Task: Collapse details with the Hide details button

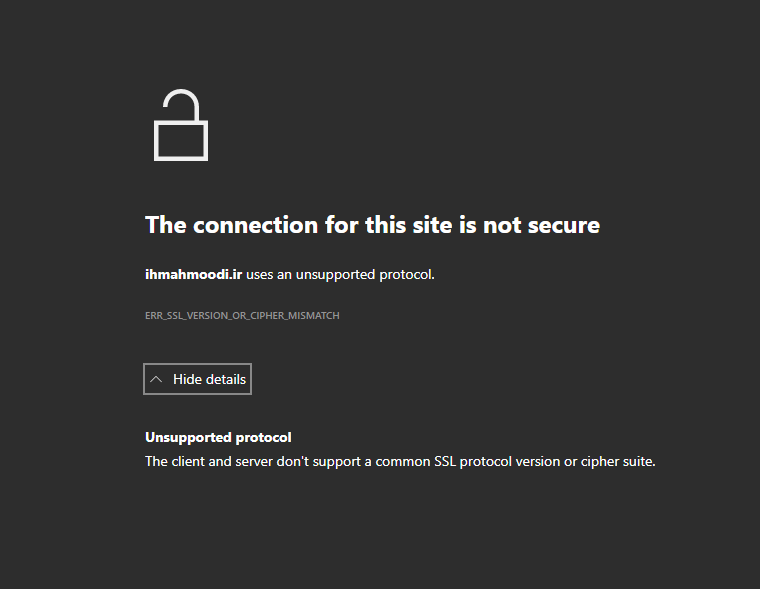Action: 197,379
